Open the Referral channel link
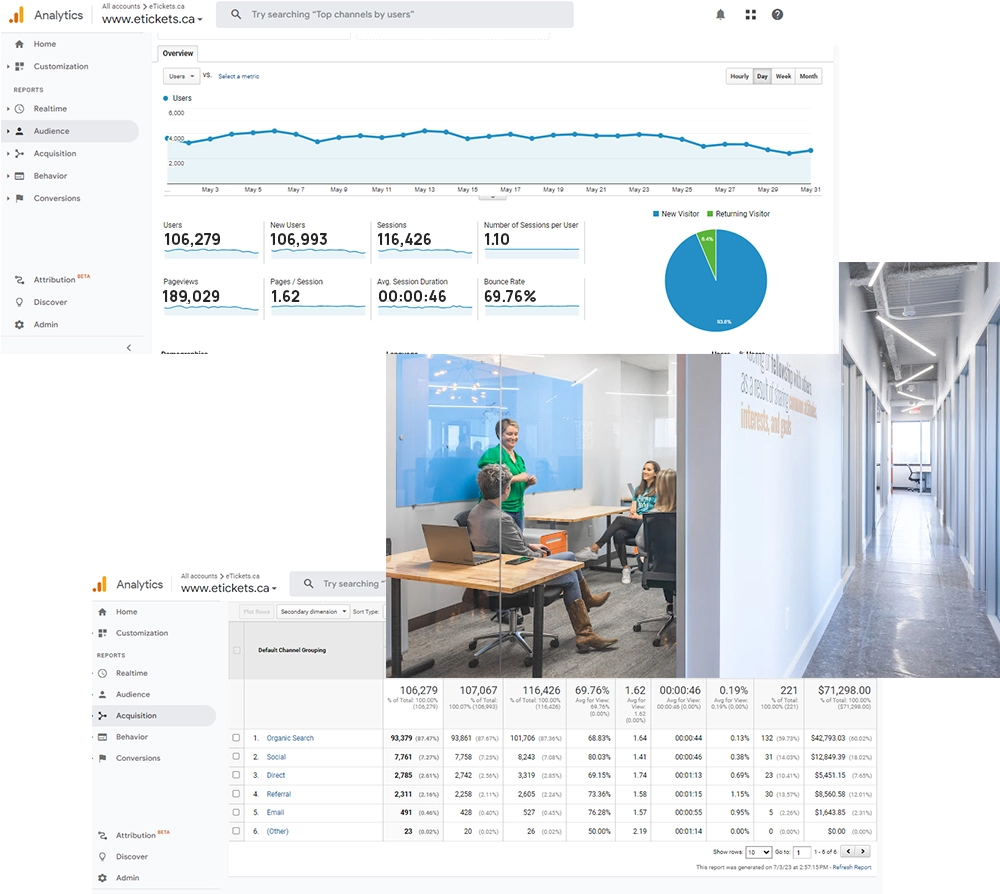 (x=279, y=794)
